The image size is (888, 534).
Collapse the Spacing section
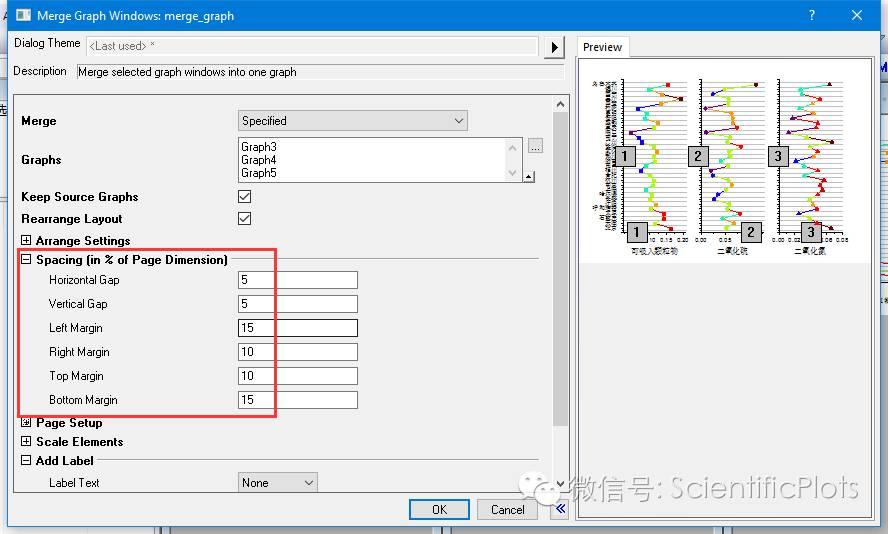(x=26, y=259)
